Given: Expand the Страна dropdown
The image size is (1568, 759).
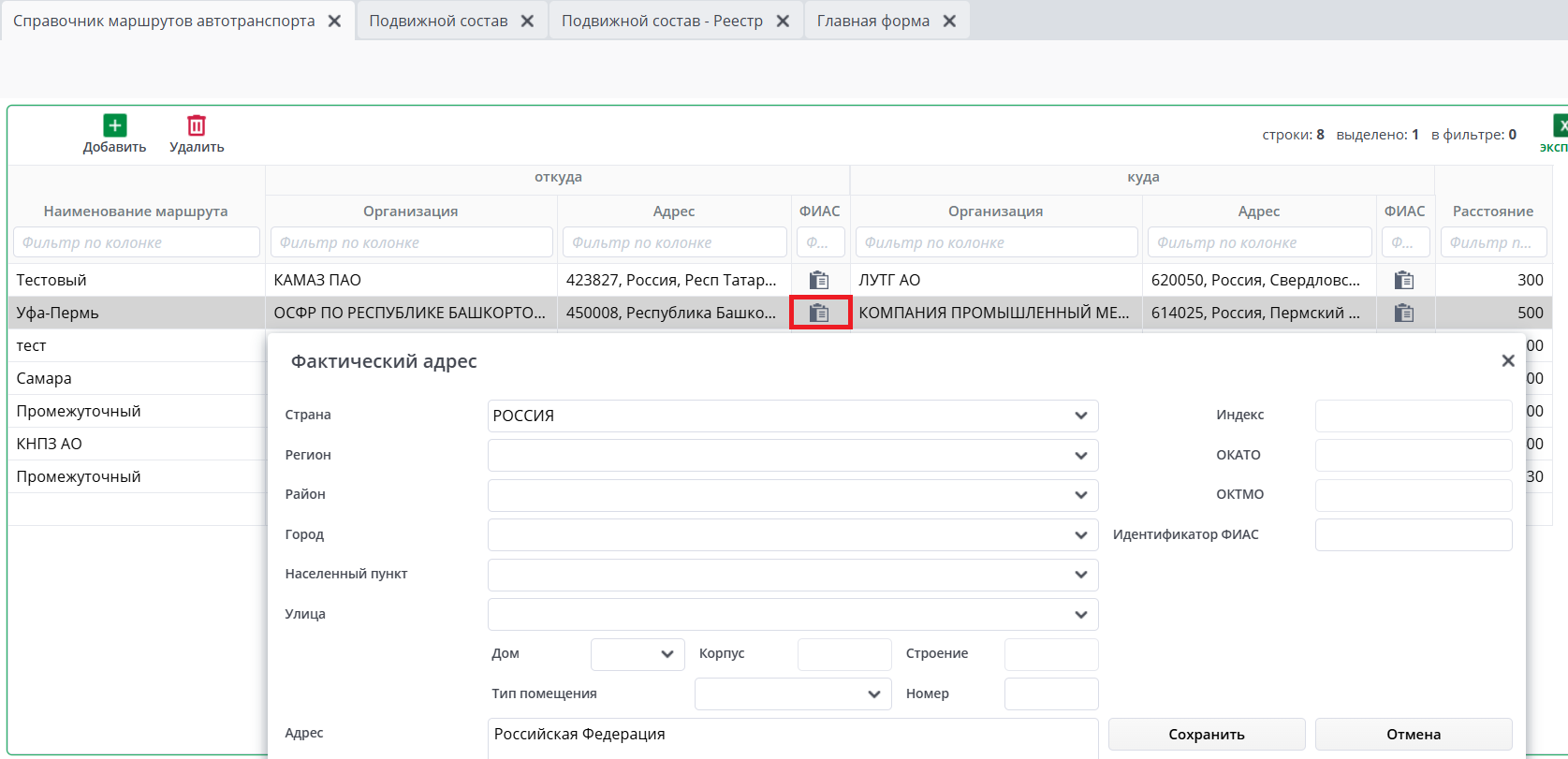Looking at the screenshot, I should (x=1080, y=416).
